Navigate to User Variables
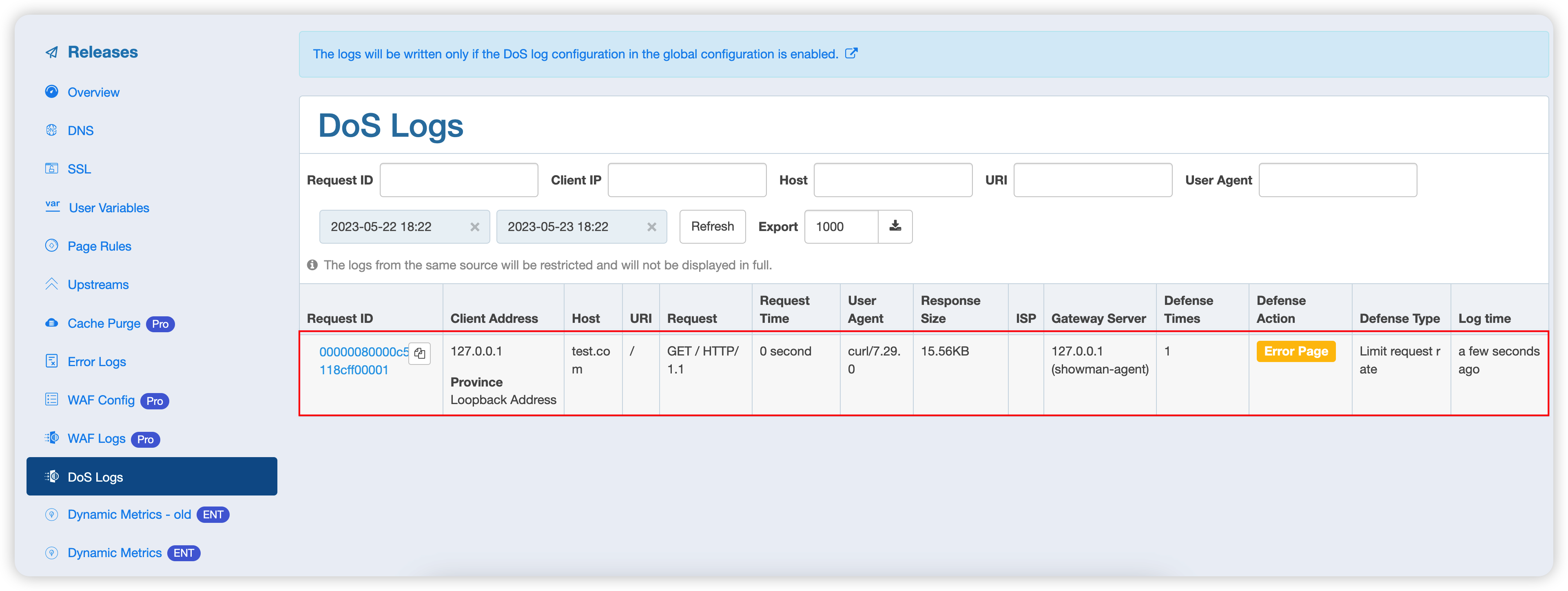1568x591 pixels. point(109,209)
